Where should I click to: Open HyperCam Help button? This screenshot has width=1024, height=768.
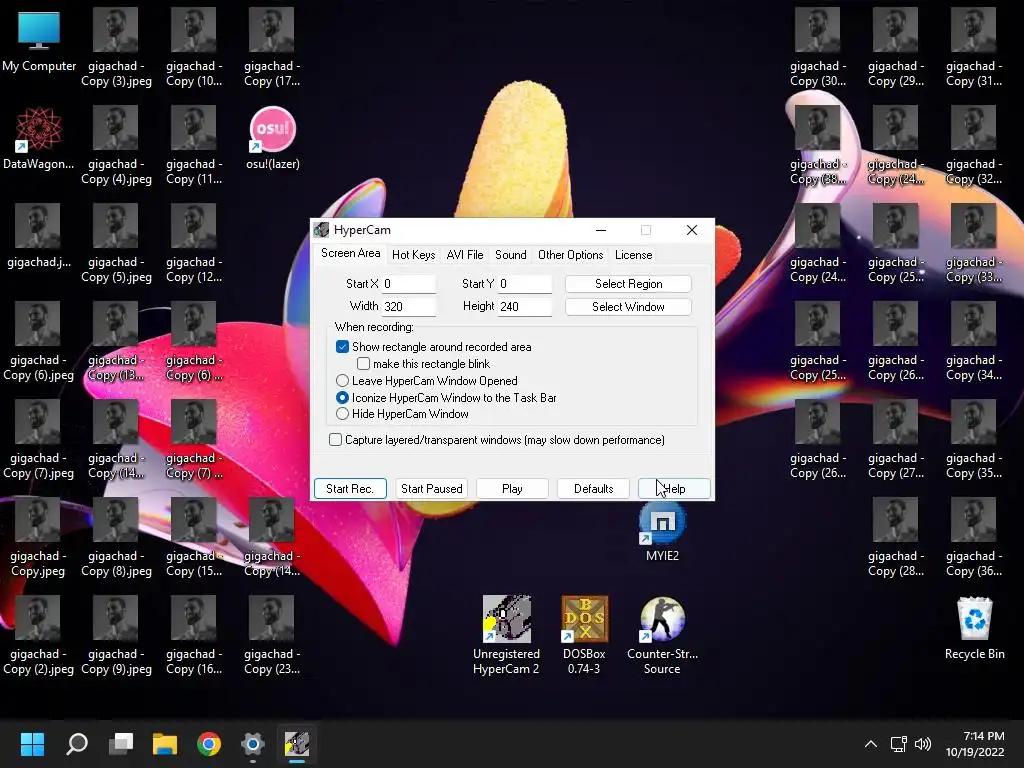[675, 489]
